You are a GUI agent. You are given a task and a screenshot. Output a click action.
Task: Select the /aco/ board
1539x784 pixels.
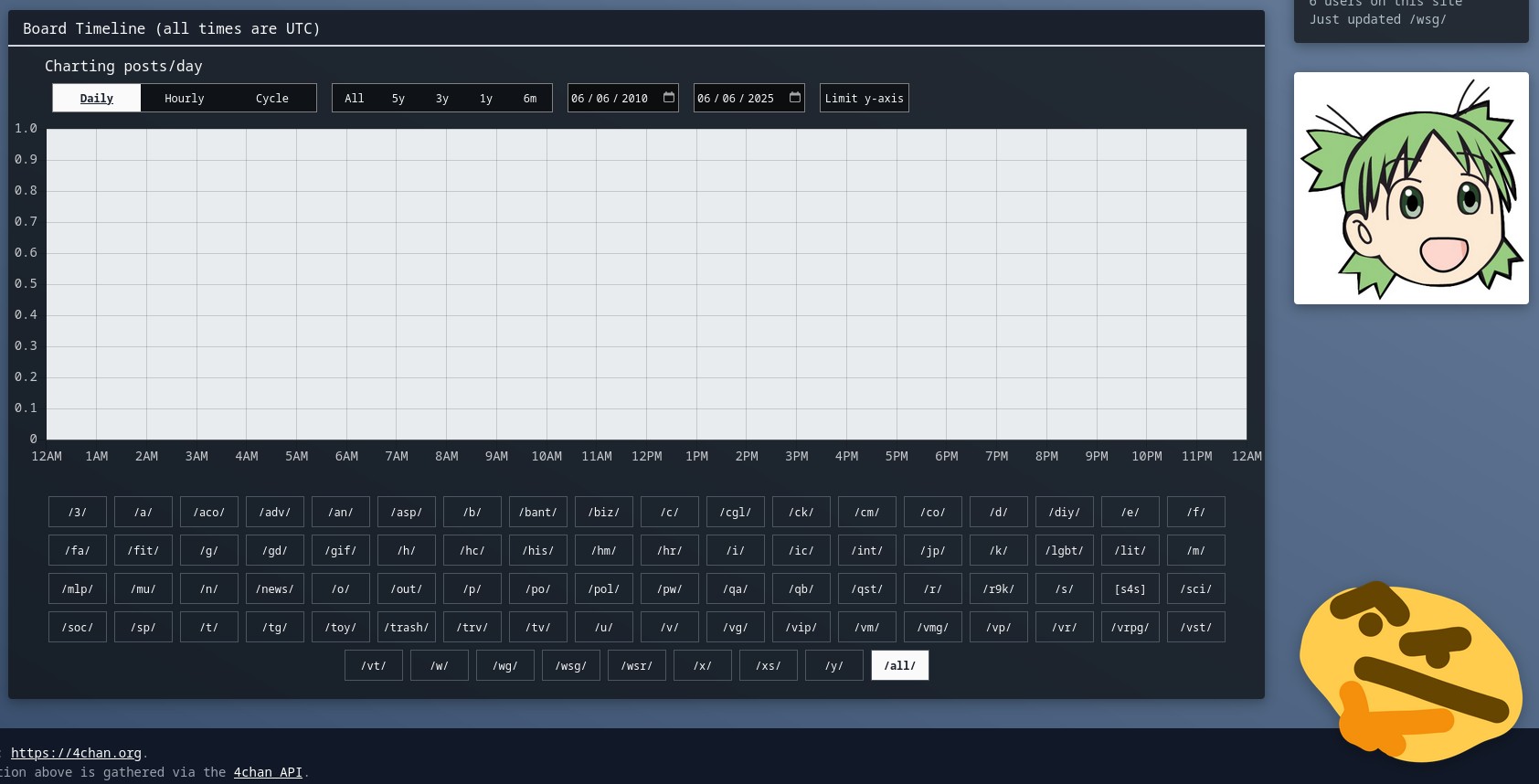tap(209, 512)
